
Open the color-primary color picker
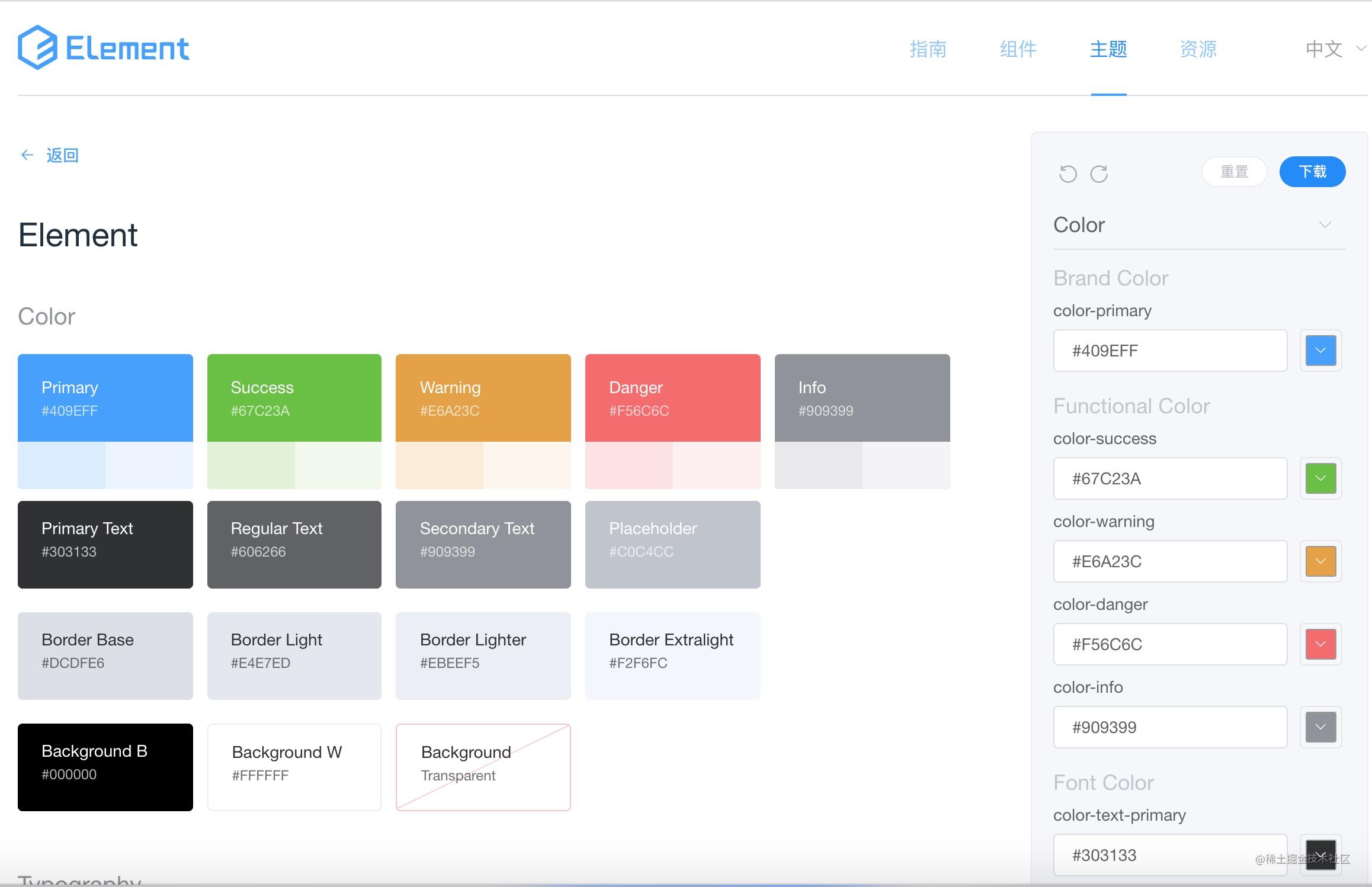pyautogui.click(x=1320, y=351)
